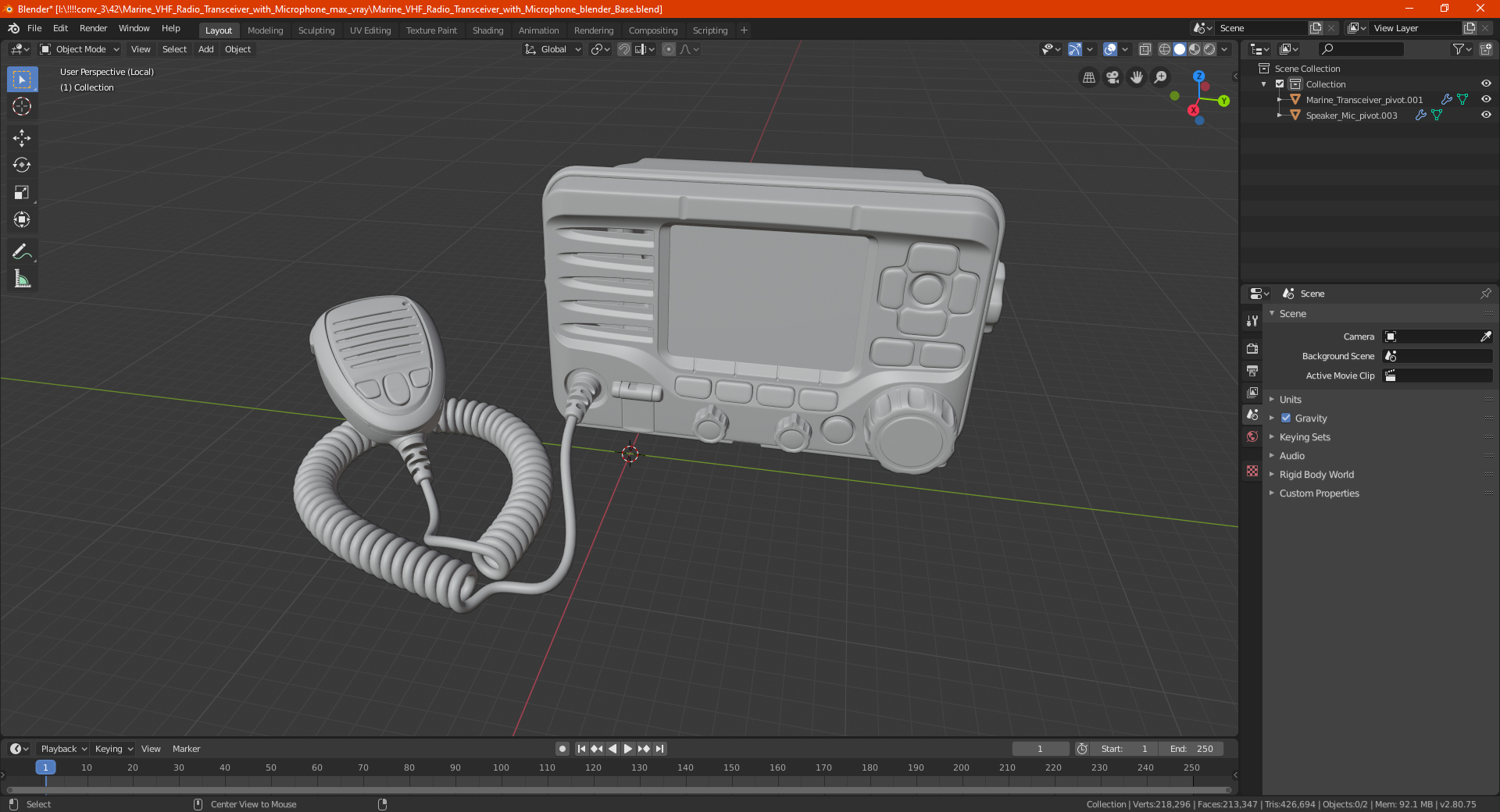Enable proportional editing toggle
Viewport: 1500px width, 812px height.
(x=669, y=49)
